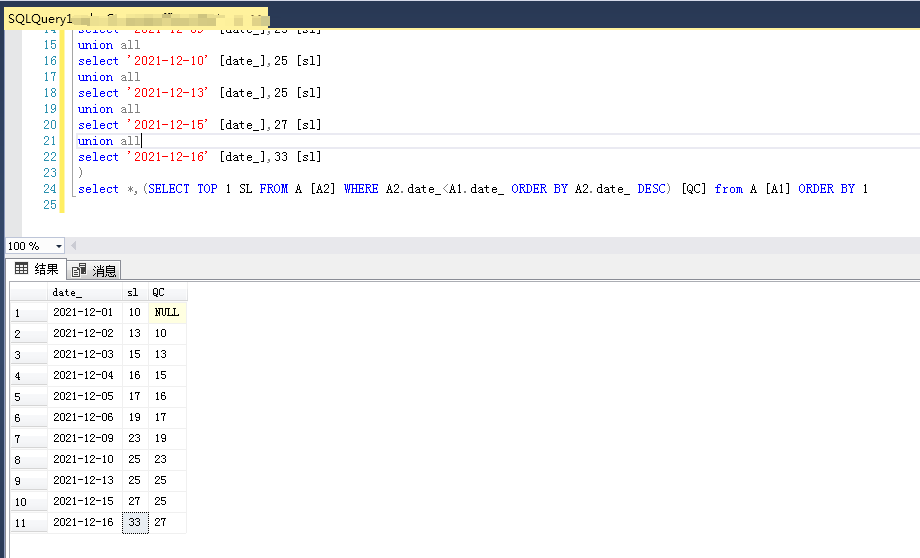Click line number 25 in editor gutter
The width and height of the screenshot is (920, 558).
(50, 205)
